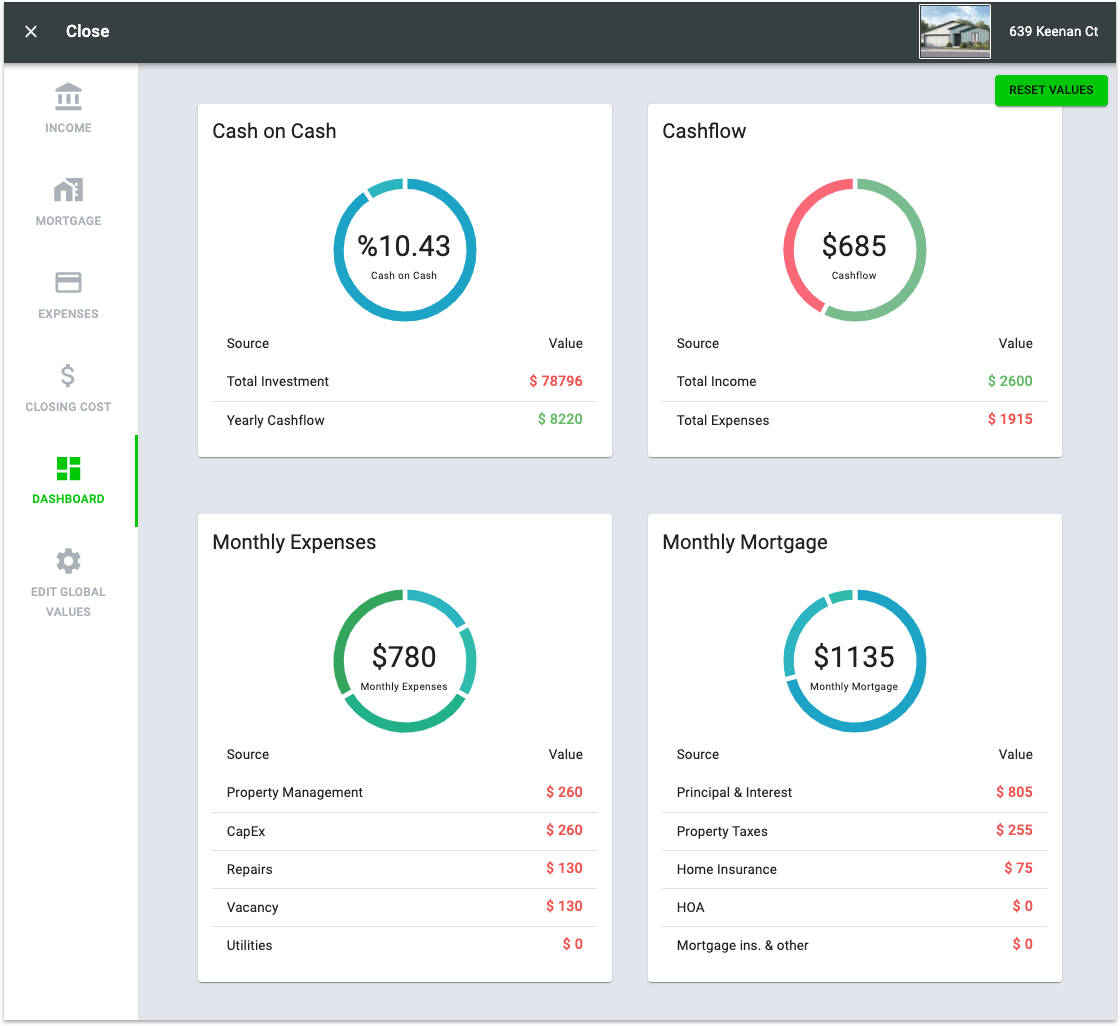Click the Edit Global Values gear icon
The image size is (1120, 1026).
tap(69, 561)
